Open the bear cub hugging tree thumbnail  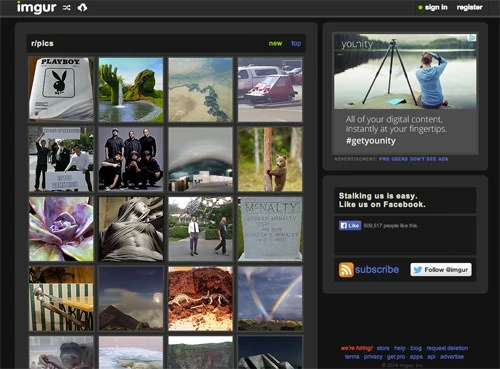click(270, 159)
